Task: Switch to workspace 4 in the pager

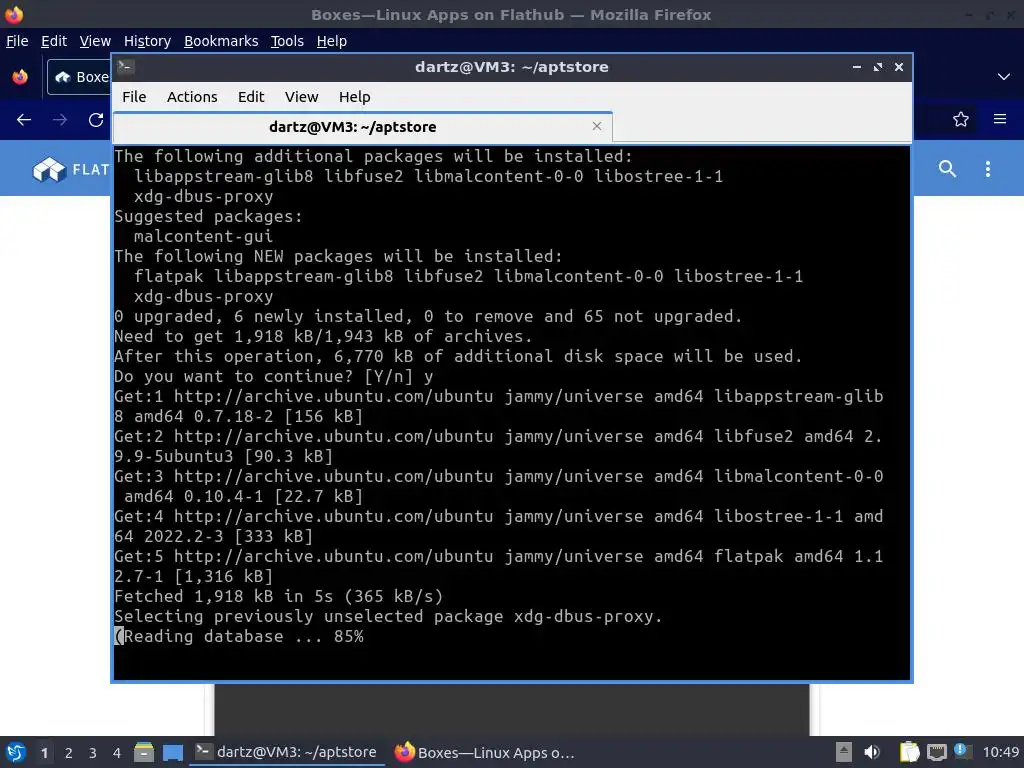Action: click(x=116, y=753)
